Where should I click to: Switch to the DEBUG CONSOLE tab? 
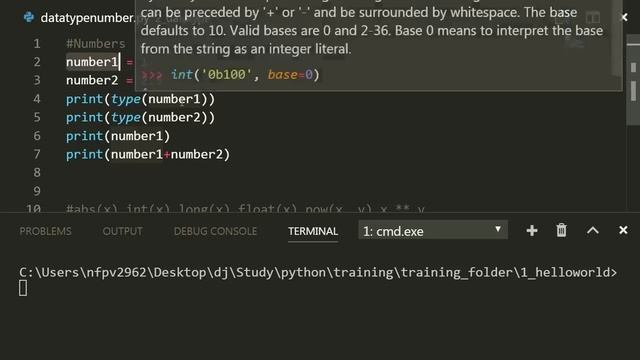(x=215, y=231)
